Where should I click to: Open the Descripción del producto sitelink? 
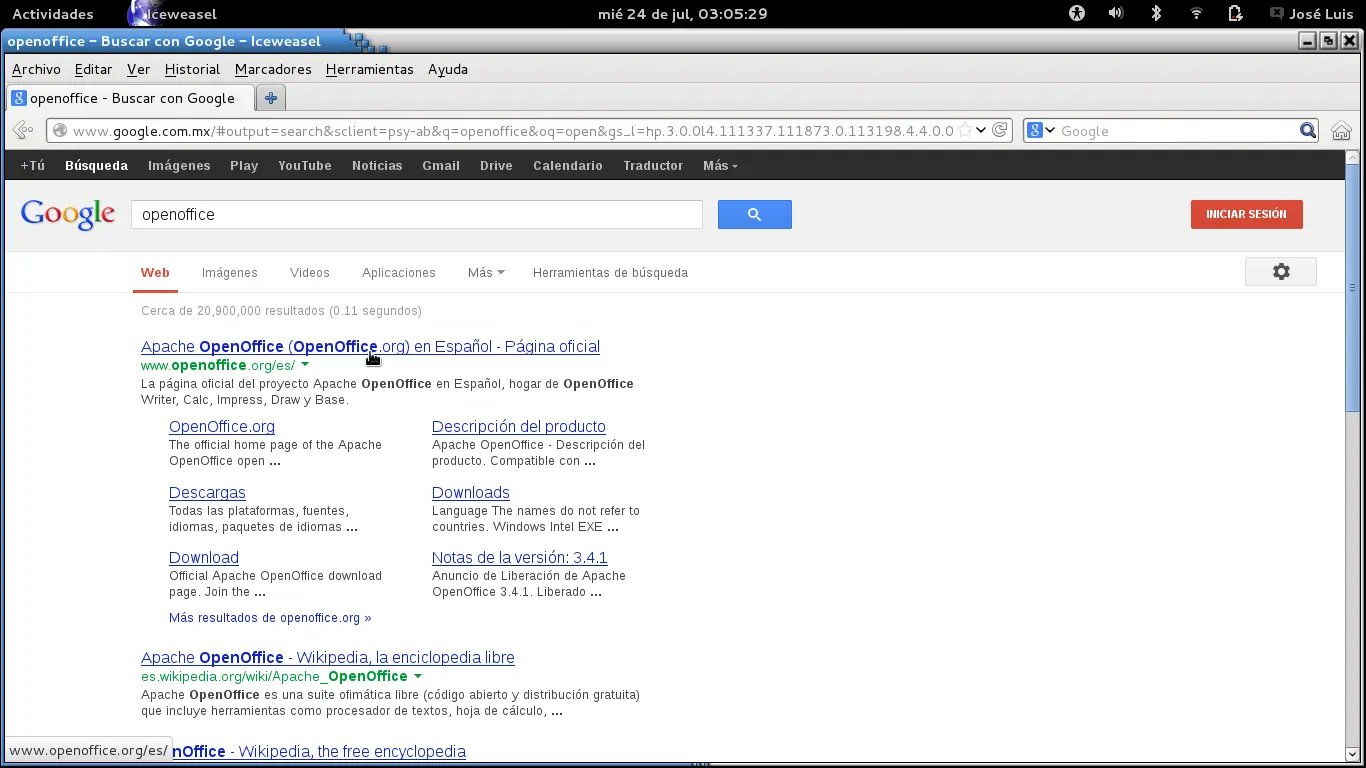[518, 426]
